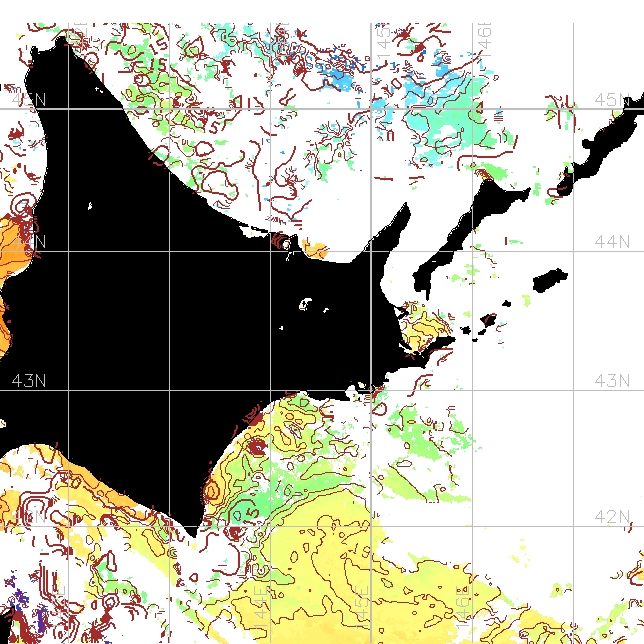644x644 pixels.
Task: Click the top 146 longitude label
Action: click(484, 40)
